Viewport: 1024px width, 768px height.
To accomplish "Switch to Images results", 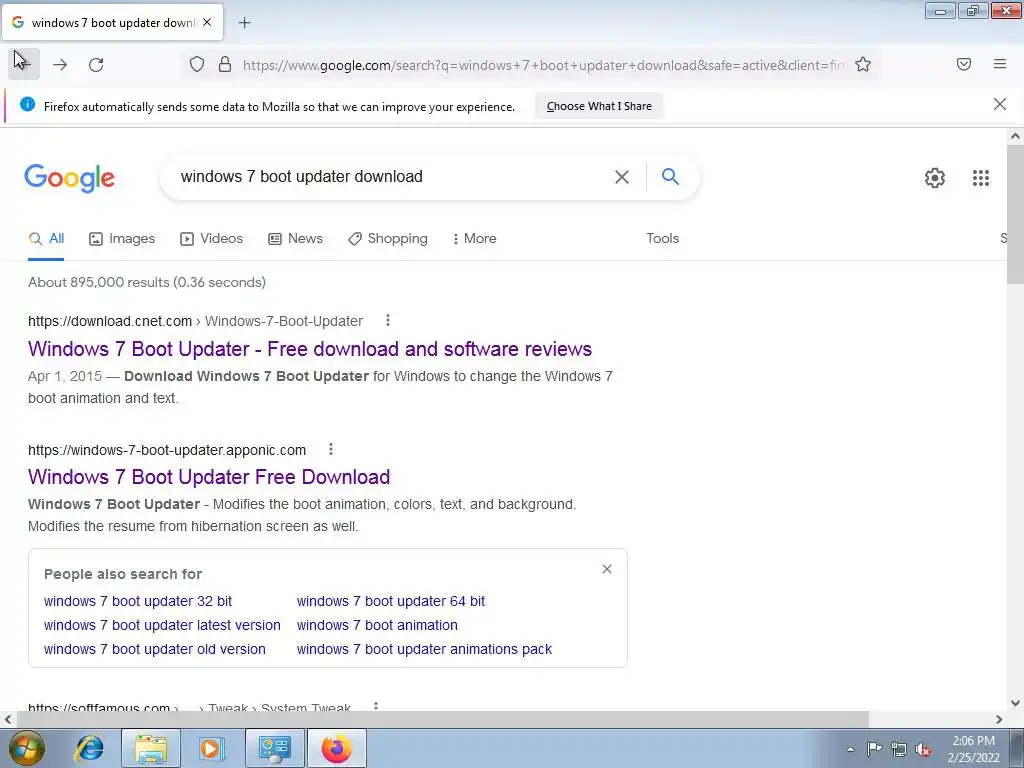I will tap(122, 238).
